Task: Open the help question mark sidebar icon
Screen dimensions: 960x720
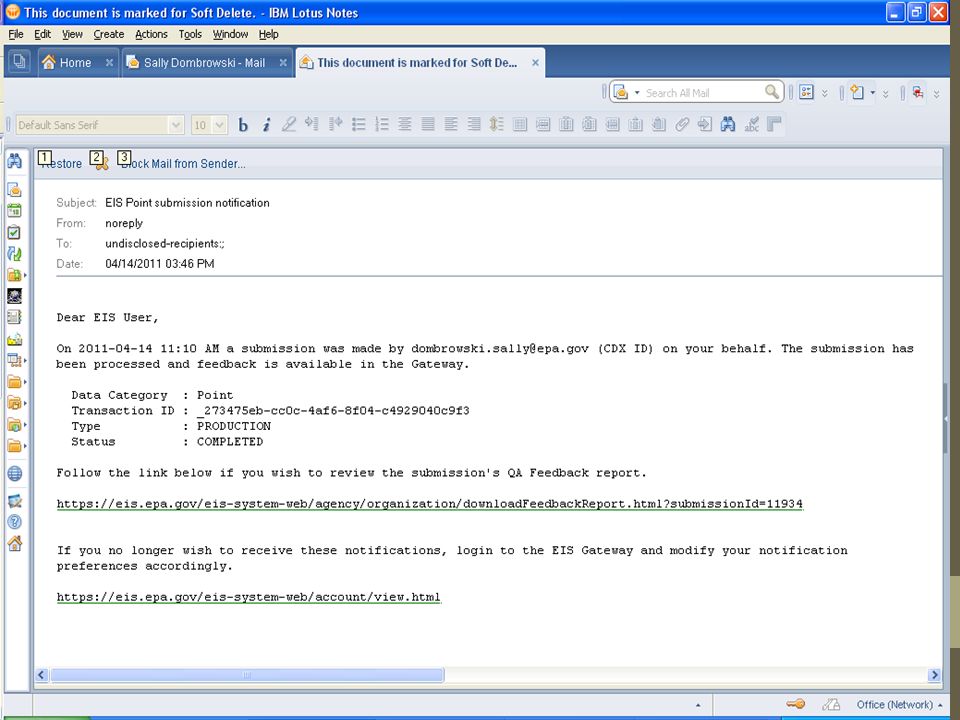Action: [x=15, y=522]
